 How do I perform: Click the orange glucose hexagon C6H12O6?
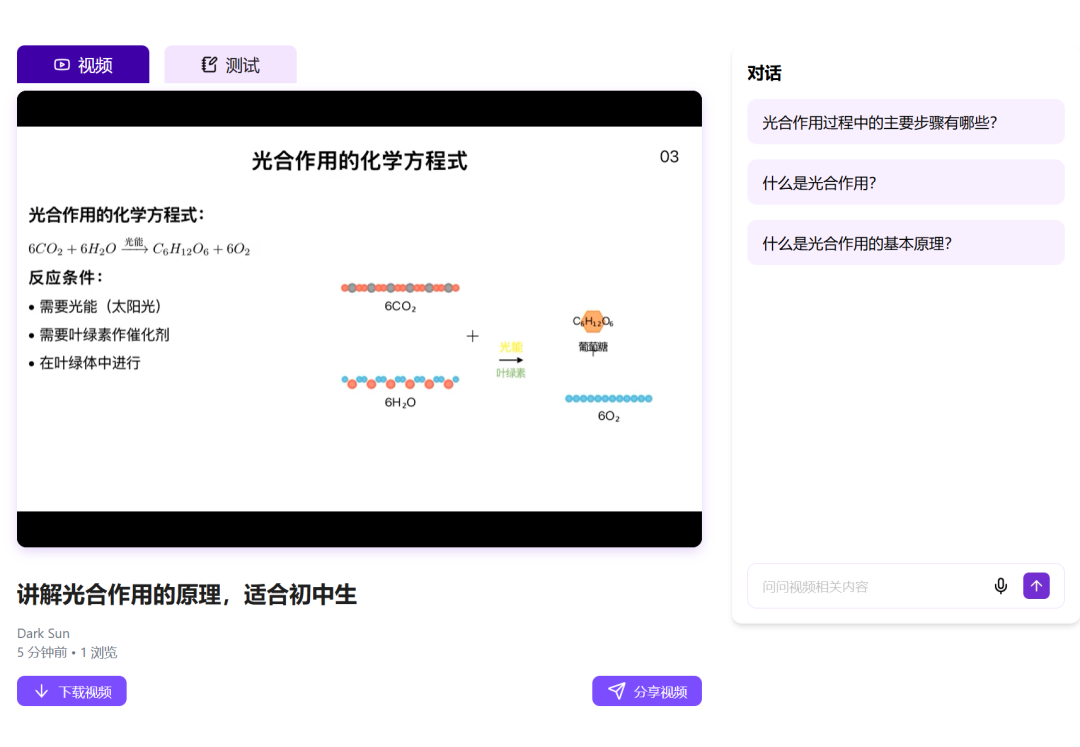(592, 322)
